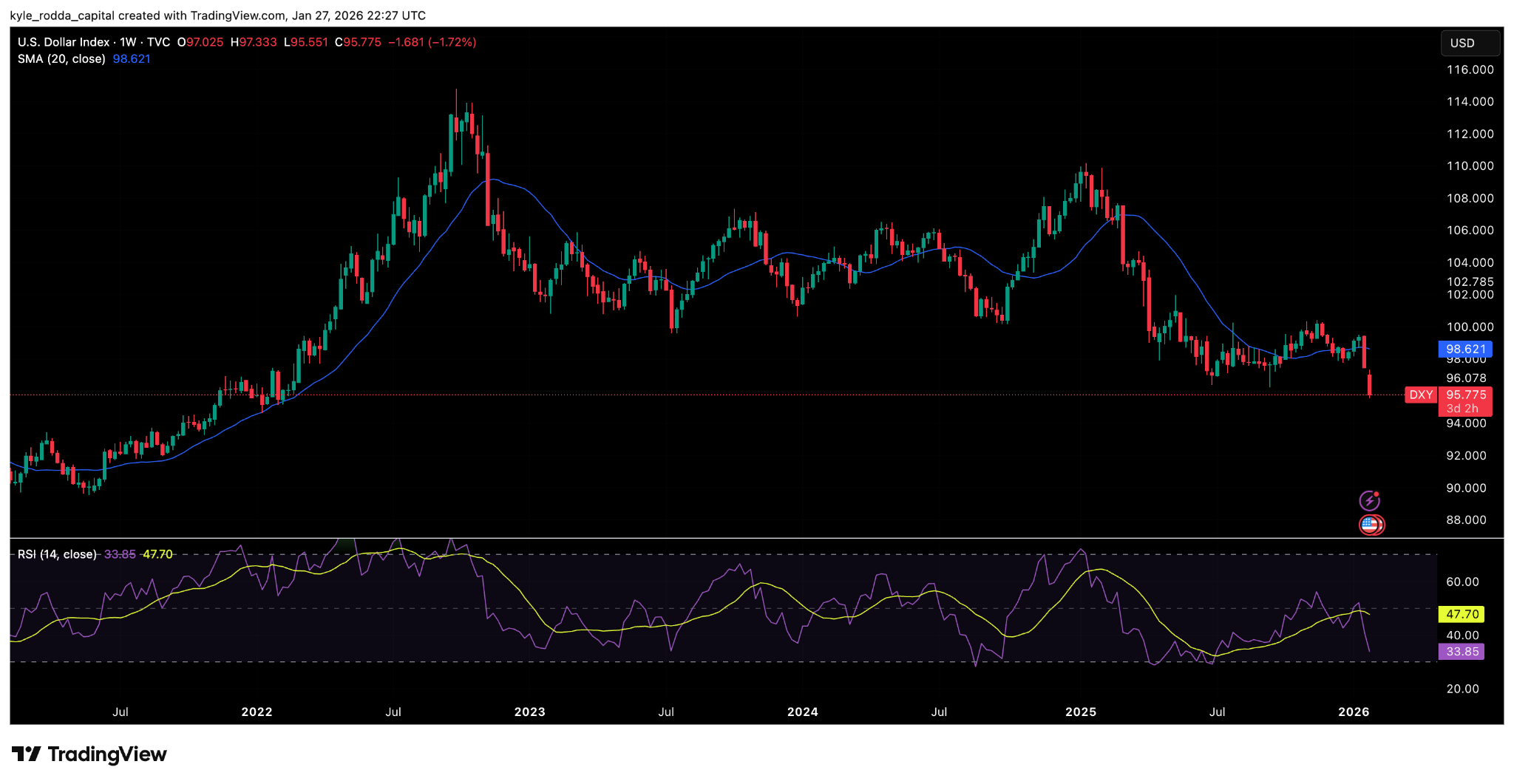This screenshot has height=784, width=1514.
Task: Click the purple 33.85 RSI axis label
Action: [1462, 652]
